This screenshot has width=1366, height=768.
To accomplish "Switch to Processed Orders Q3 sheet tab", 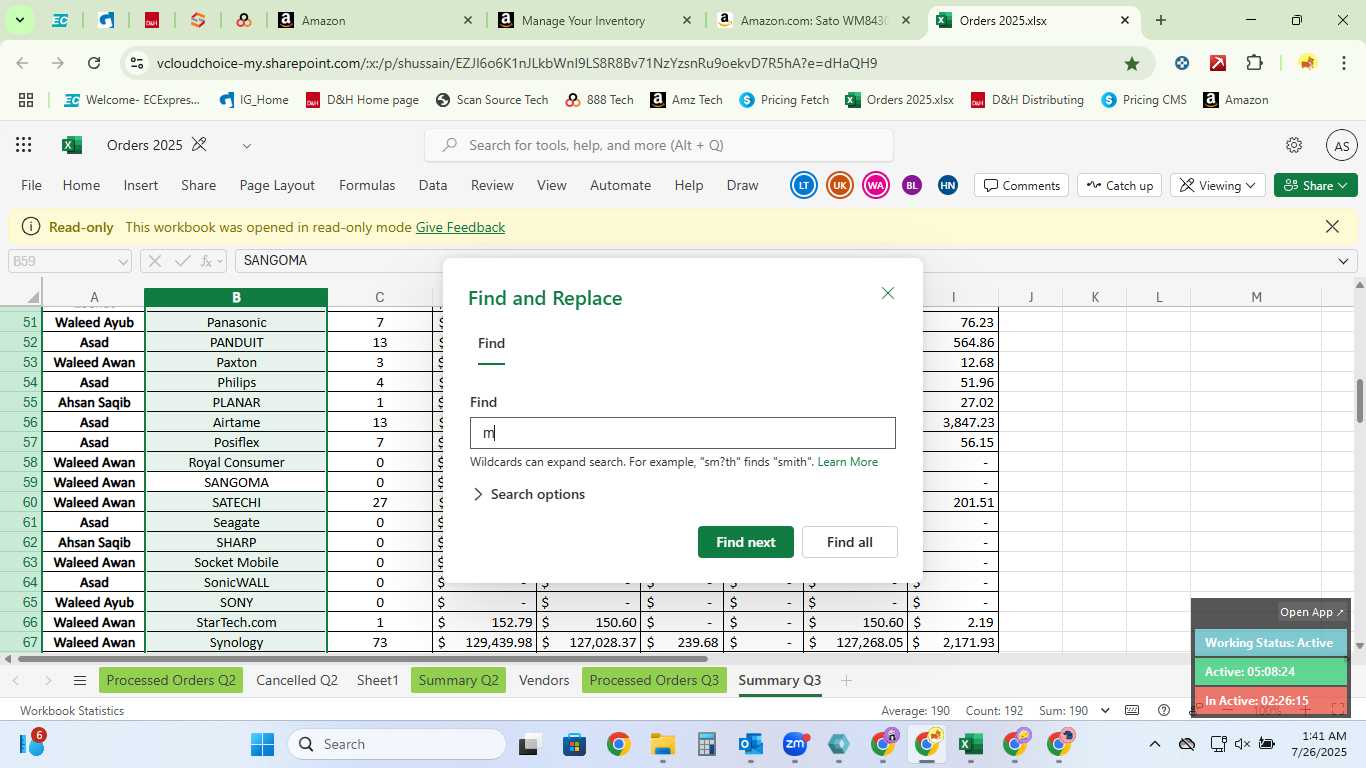I will pyautogui.click(x=654, y=681).
